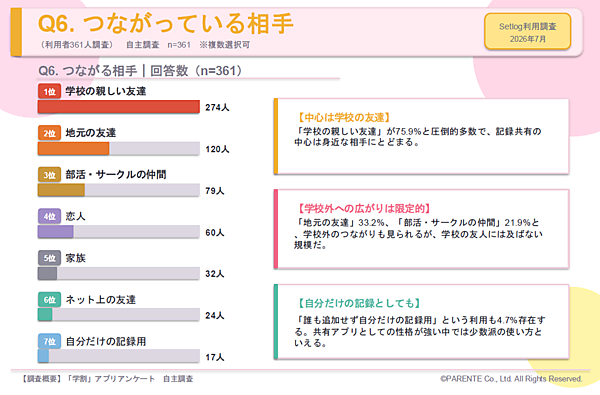Click the 中心は学校の友達 heading
Screen dimensions: 600x395
(344, 118)
